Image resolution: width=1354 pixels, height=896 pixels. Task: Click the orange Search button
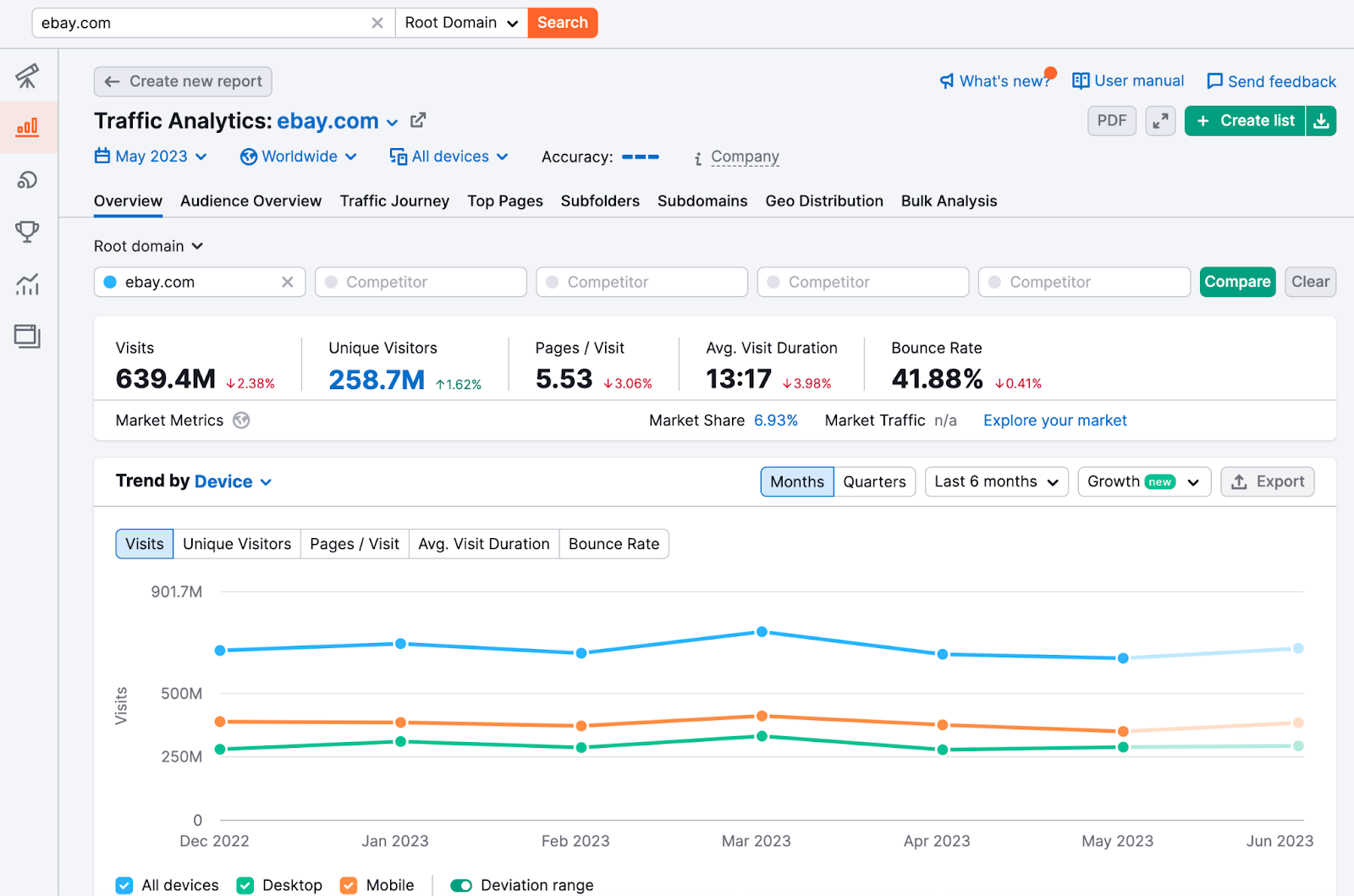coord(563,23)
